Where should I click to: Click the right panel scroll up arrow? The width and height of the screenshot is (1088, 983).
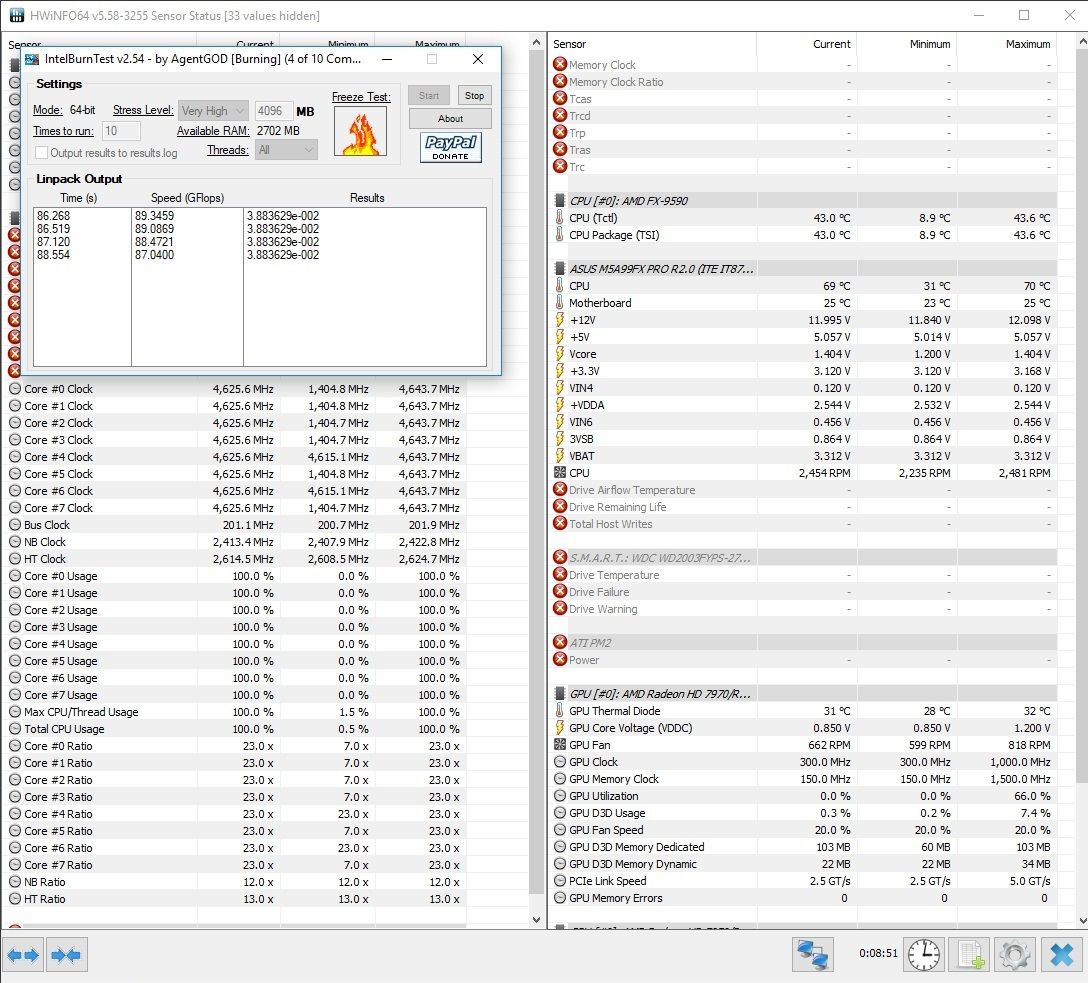pos(1082,42)
